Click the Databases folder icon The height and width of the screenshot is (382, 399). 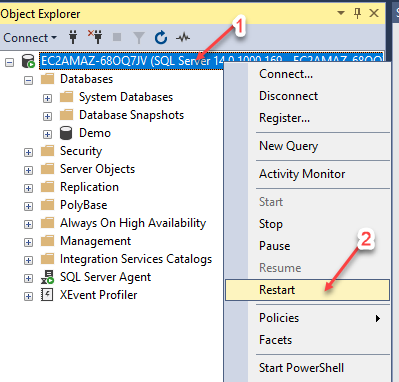pos(47,79)
